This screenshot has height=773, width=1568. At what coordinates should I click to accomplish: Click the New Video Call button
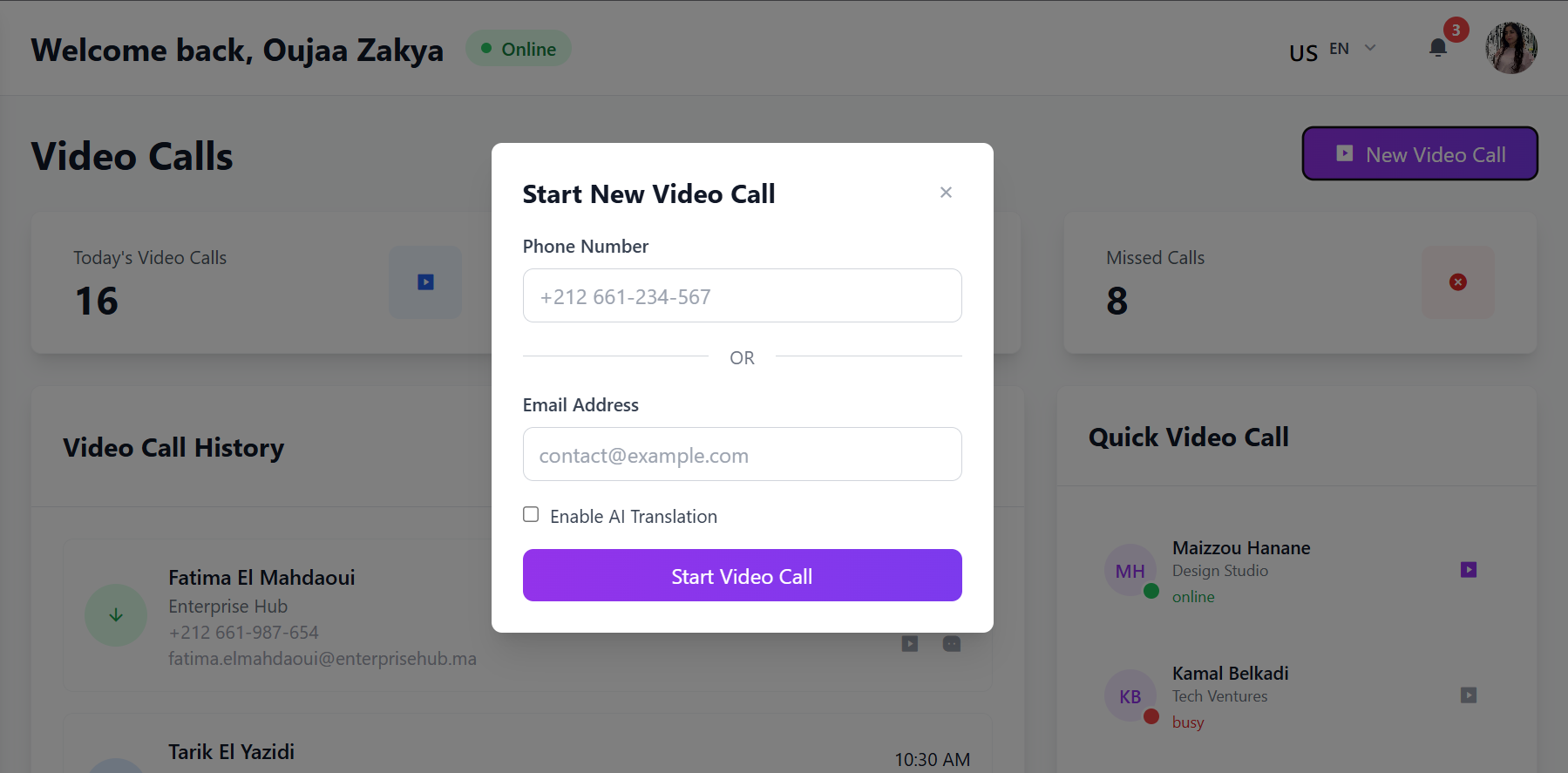tap(1420, 154)
